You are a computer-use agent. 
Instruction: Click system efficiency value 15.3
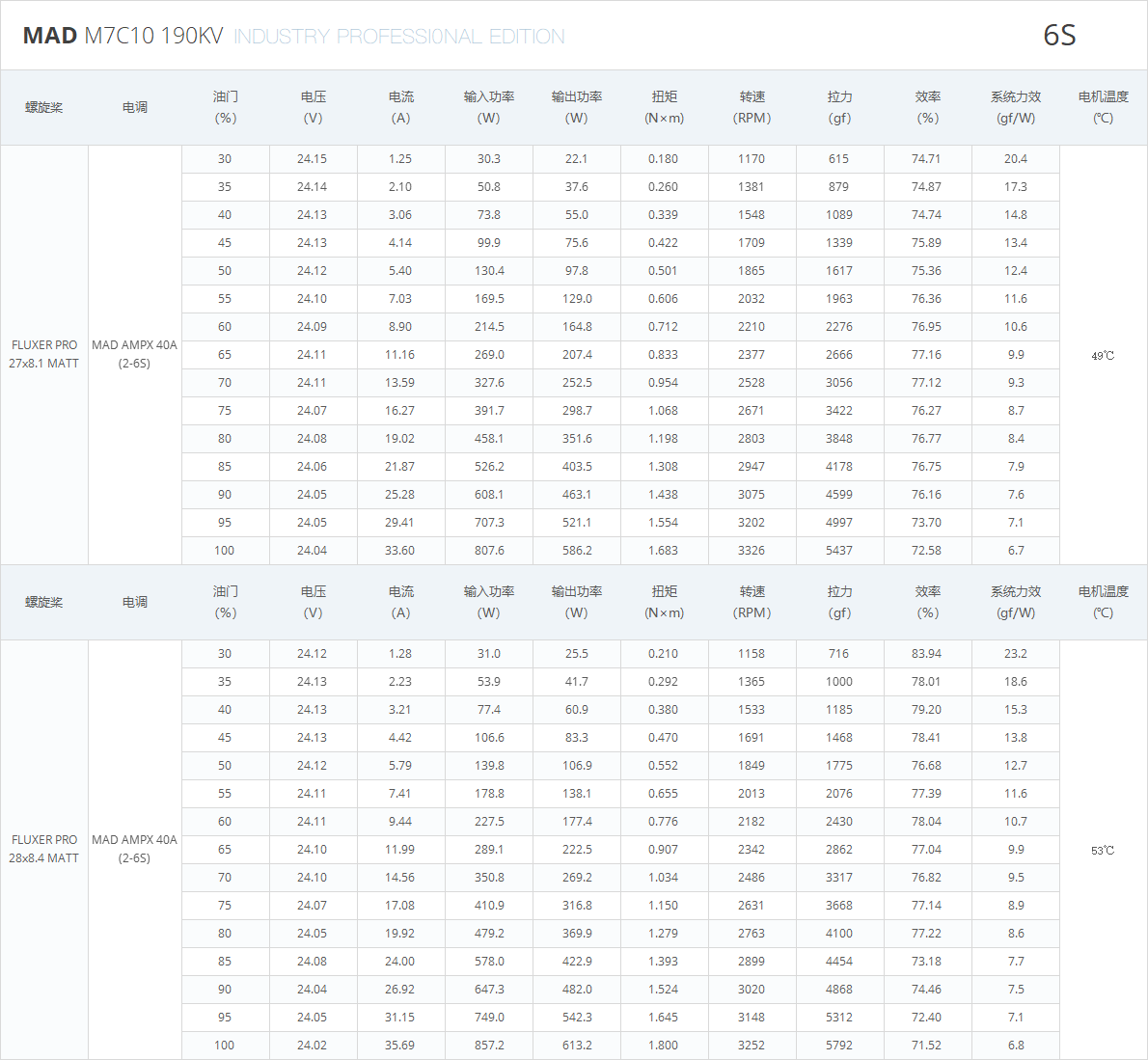pos(1016,710)
